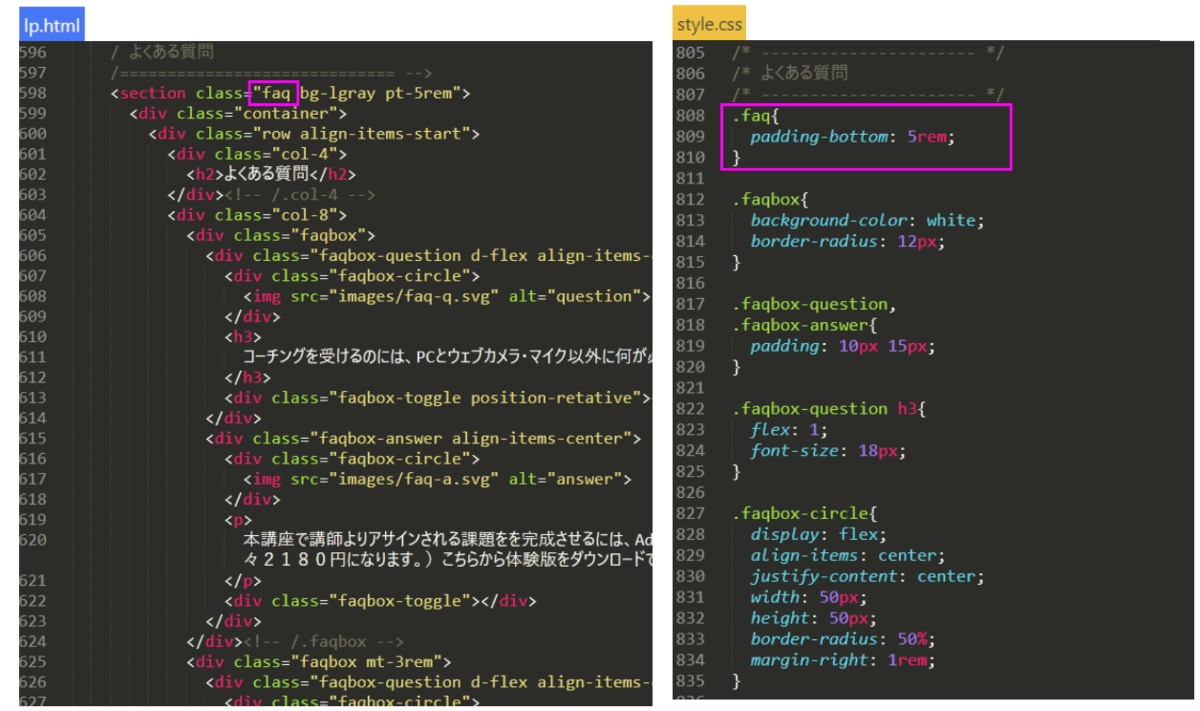
Task: Click the highlighted faq class name in HTML
Action: click(x=275, y=93)
